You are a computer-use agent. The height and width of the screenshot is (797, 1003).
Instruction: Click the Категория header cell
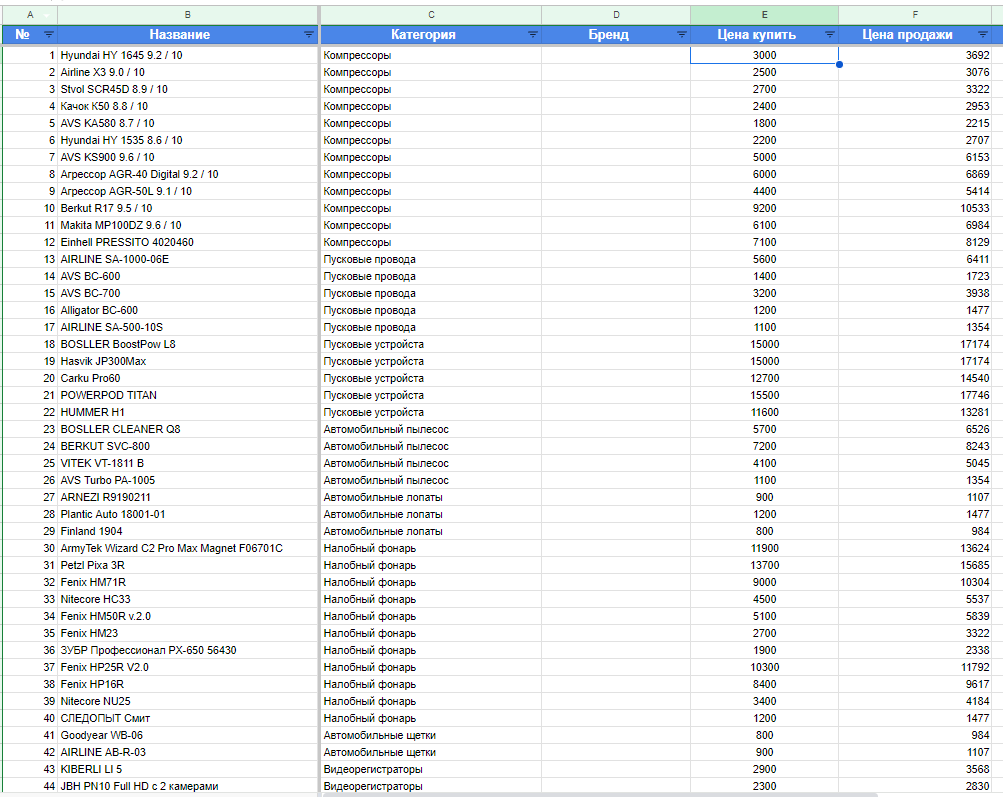(431, 35)
